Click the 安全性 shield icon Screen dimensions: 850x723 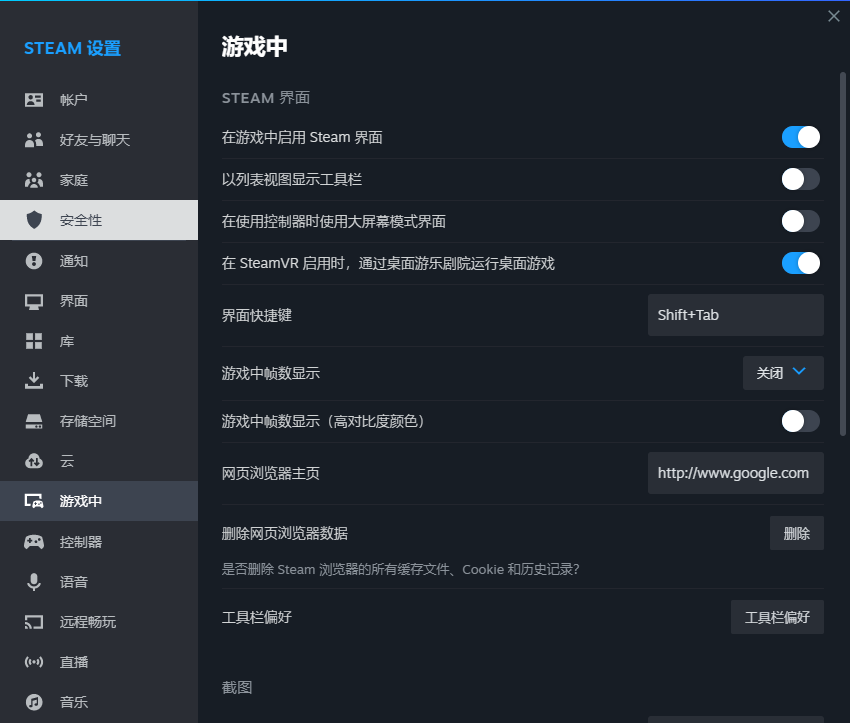[x=34, y=220]
